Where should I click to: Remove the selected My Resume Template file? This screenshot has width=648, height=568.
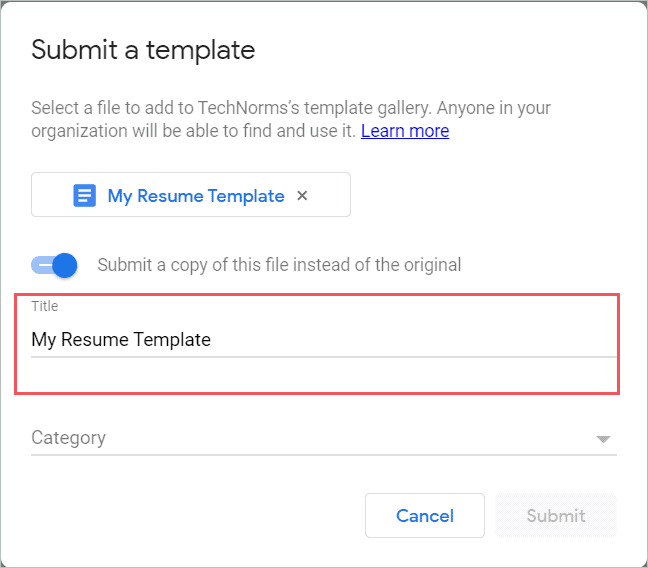(302, 196)
